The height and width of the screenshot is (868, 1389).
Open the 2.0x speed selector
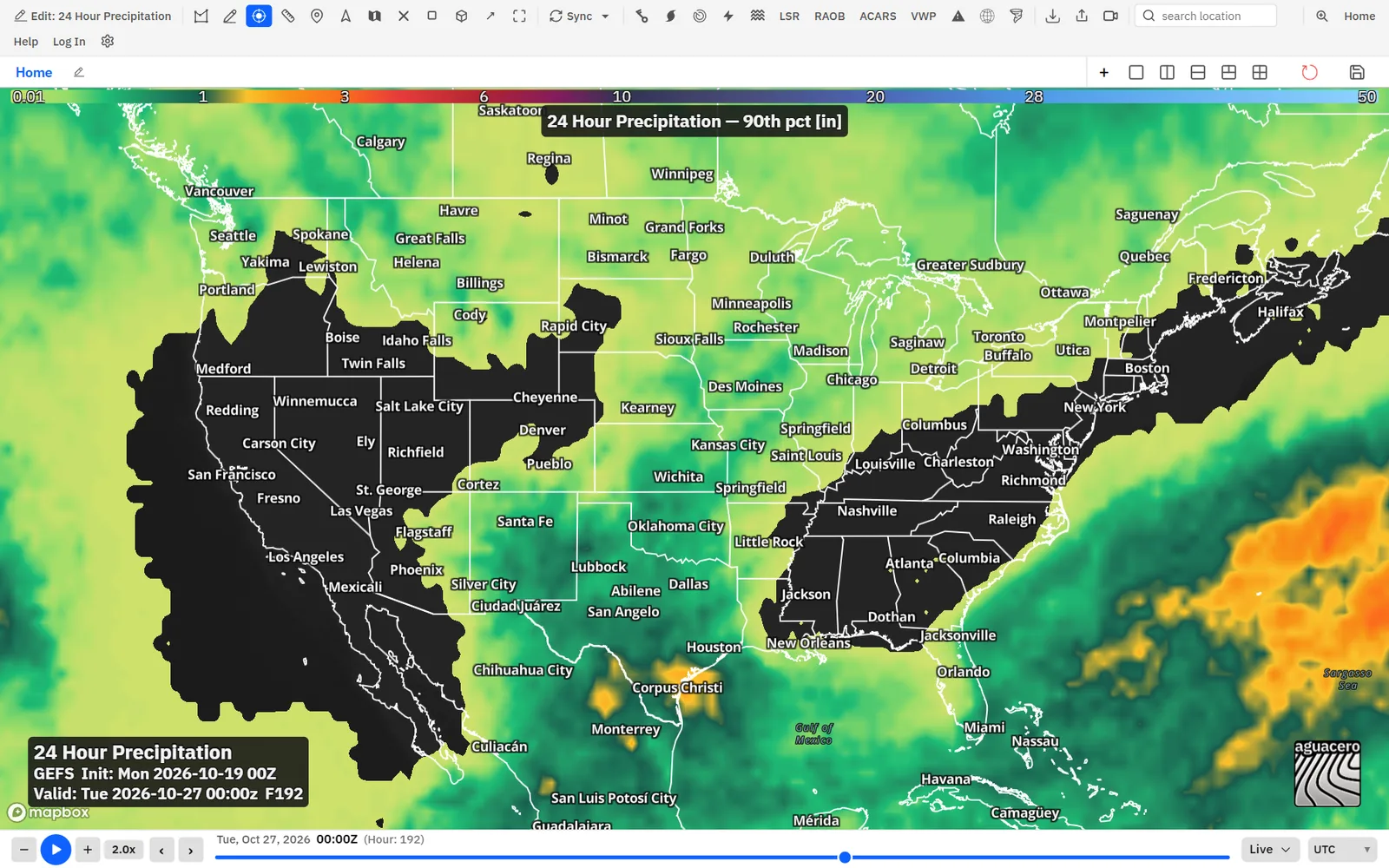click(x=124, y=850)
